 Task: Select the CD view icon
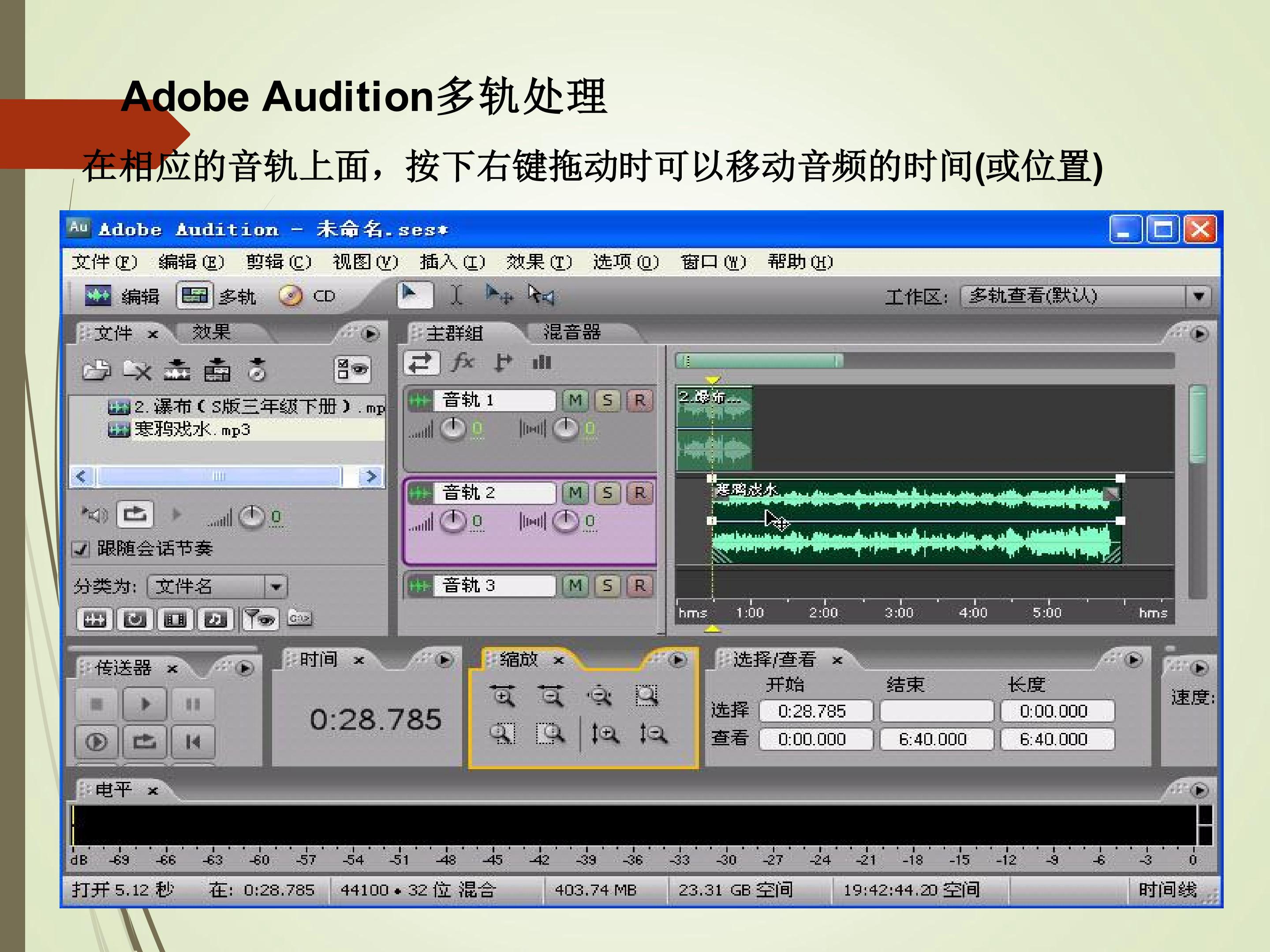click(x=291, y=296)
